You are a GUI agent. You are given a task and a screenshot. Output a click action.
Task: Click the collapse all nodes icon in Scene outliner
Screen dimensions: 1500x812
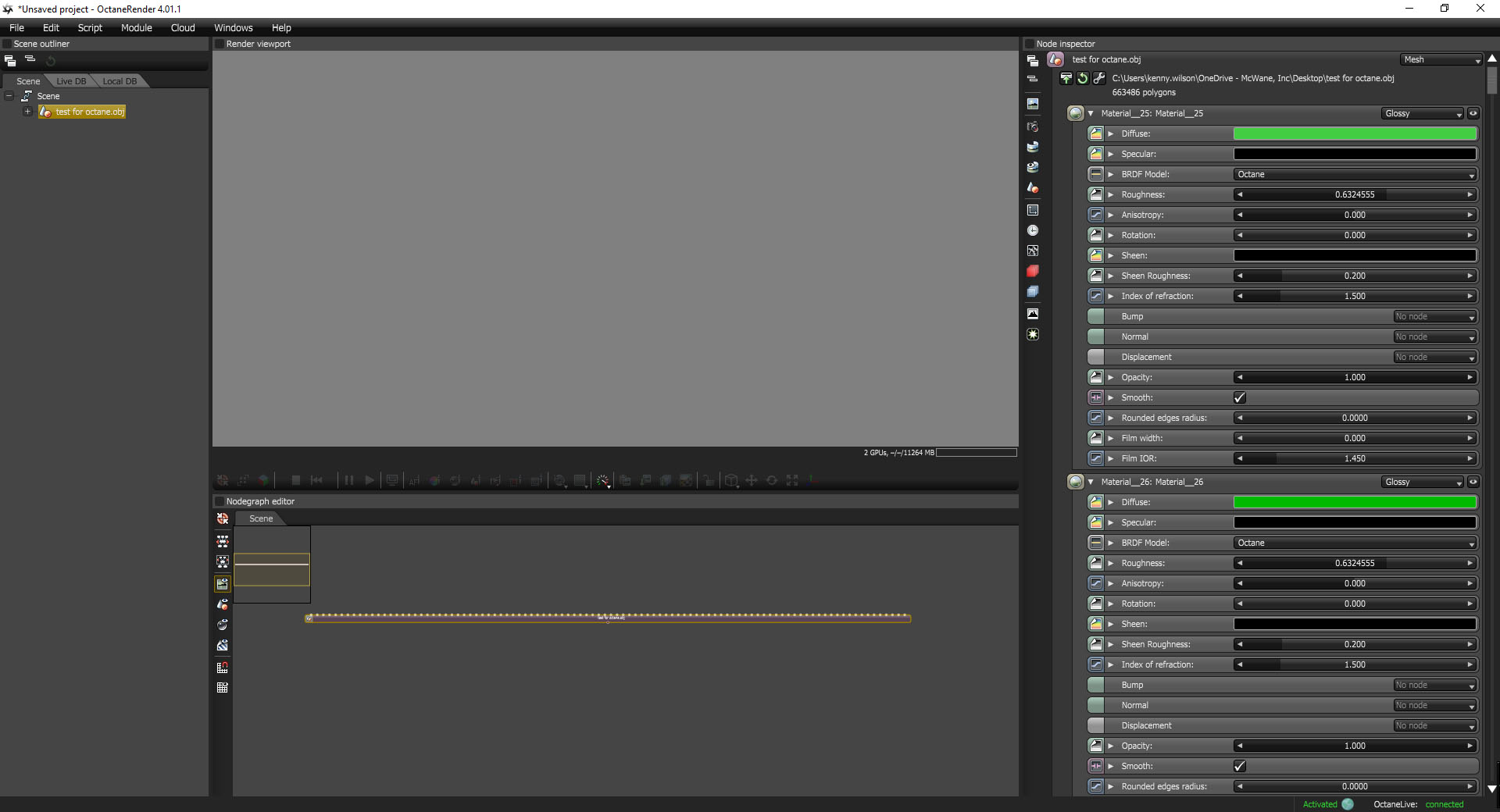[30, 59]
